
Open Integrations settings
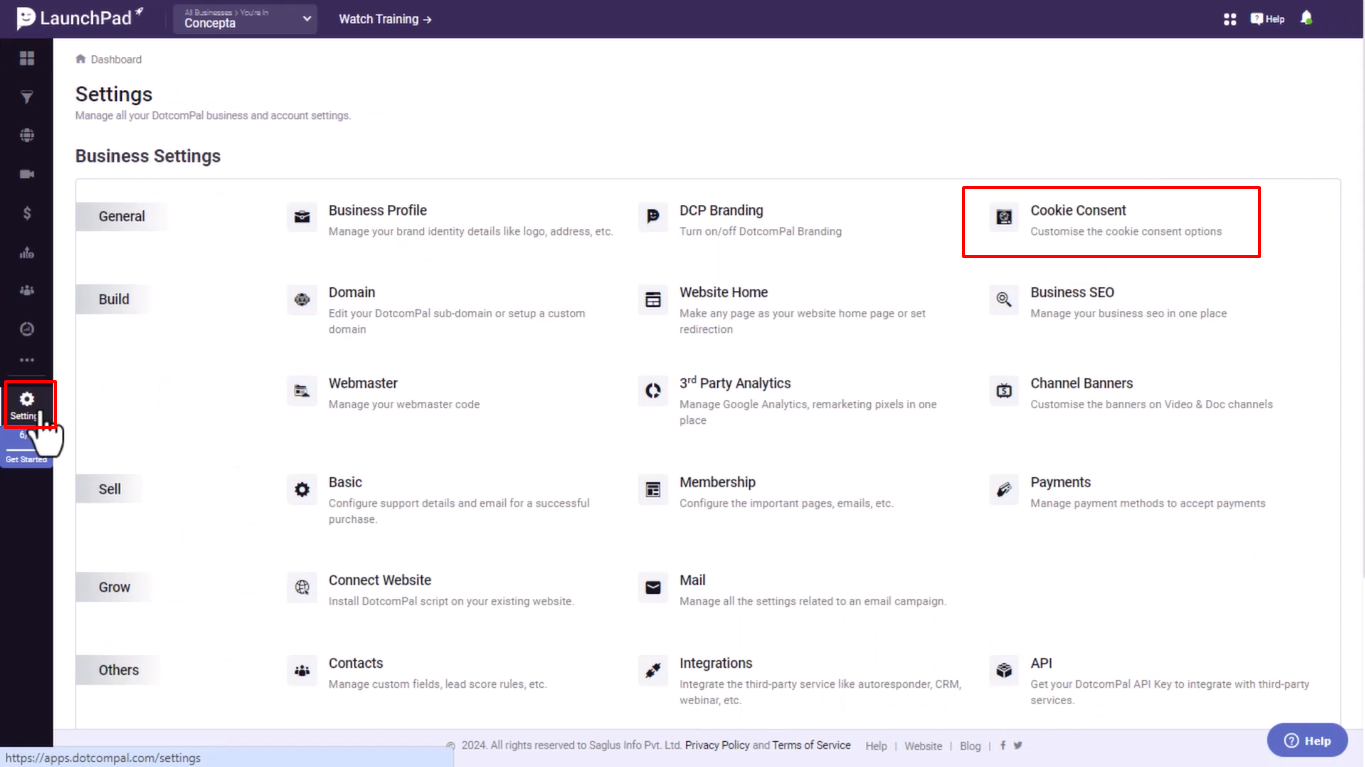716,663
